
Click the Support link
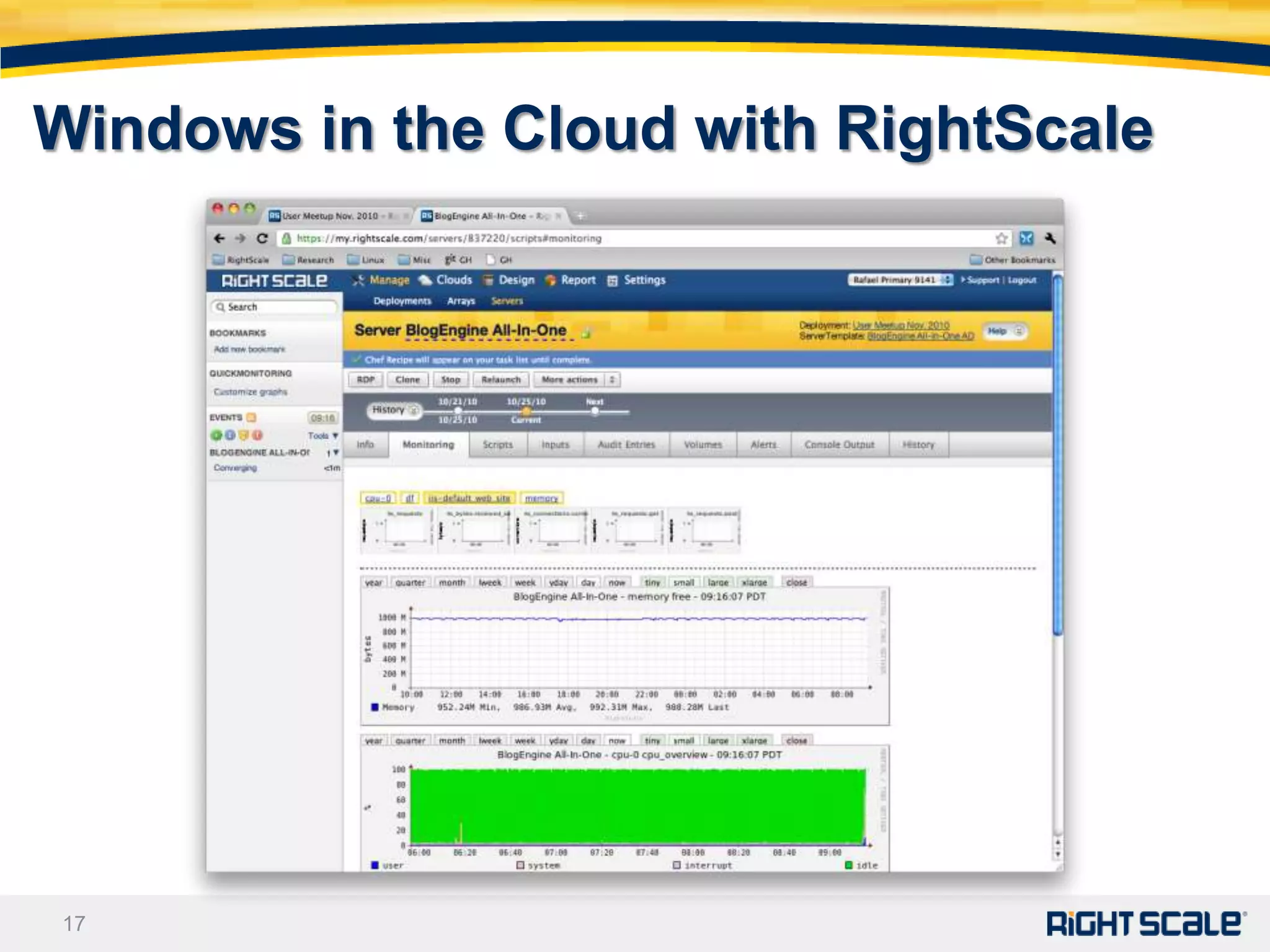982,280
